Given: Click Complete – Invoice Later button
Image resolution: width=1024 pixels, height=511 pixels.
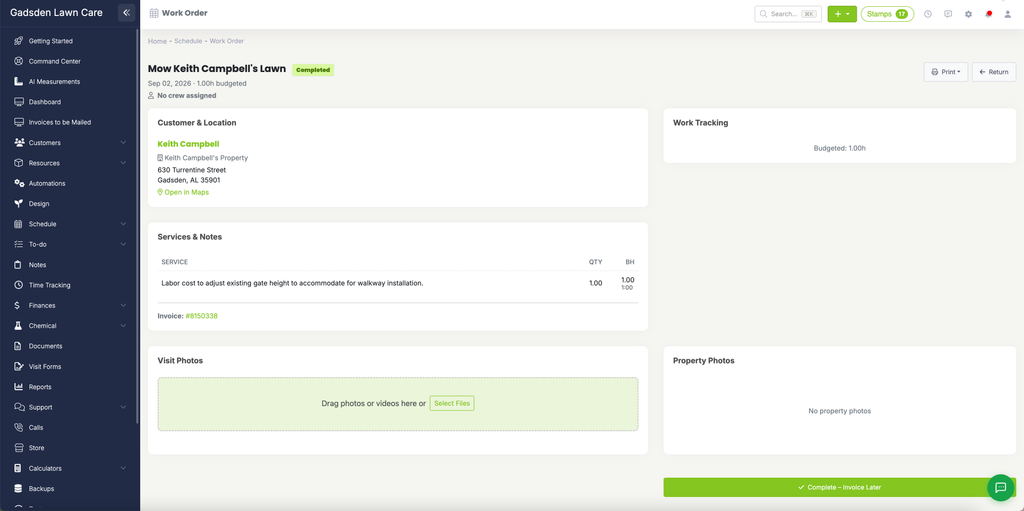Looking at the screenshot, I should click(839, 487).
